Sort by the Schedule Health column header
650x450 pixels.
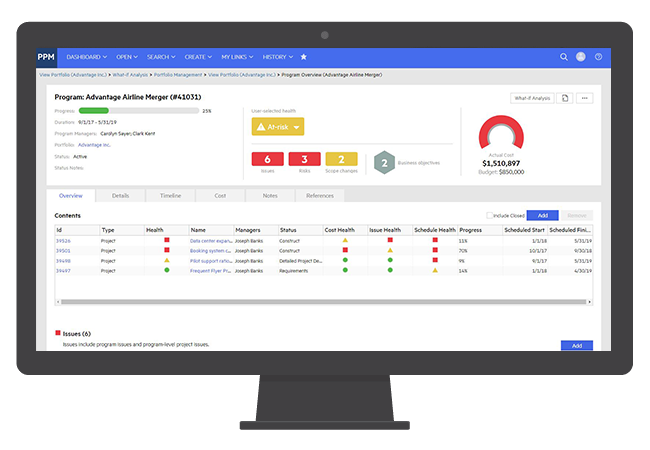coord(435,230)
